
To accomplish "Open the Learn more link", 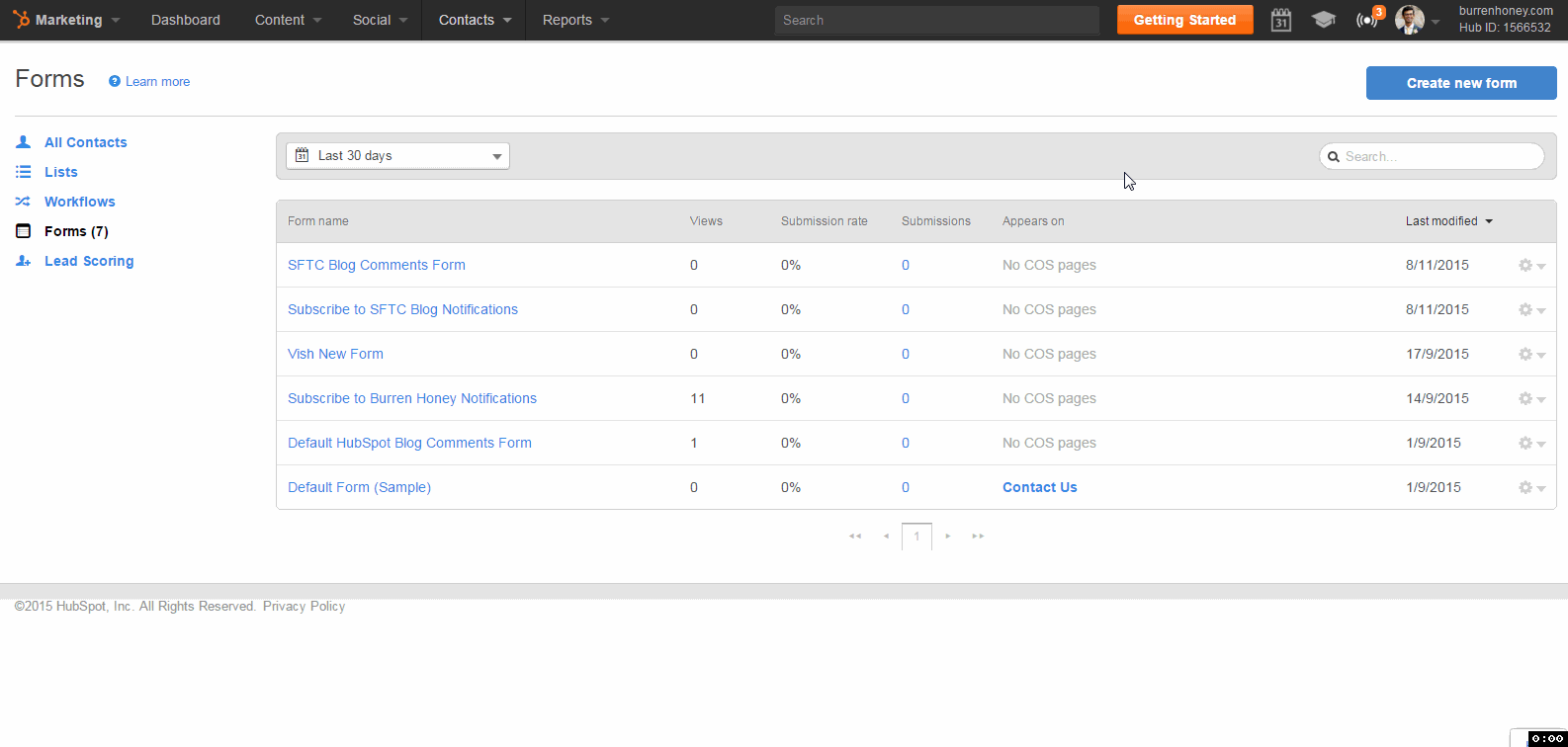I will pyautogui.click(x=157, y=82).
